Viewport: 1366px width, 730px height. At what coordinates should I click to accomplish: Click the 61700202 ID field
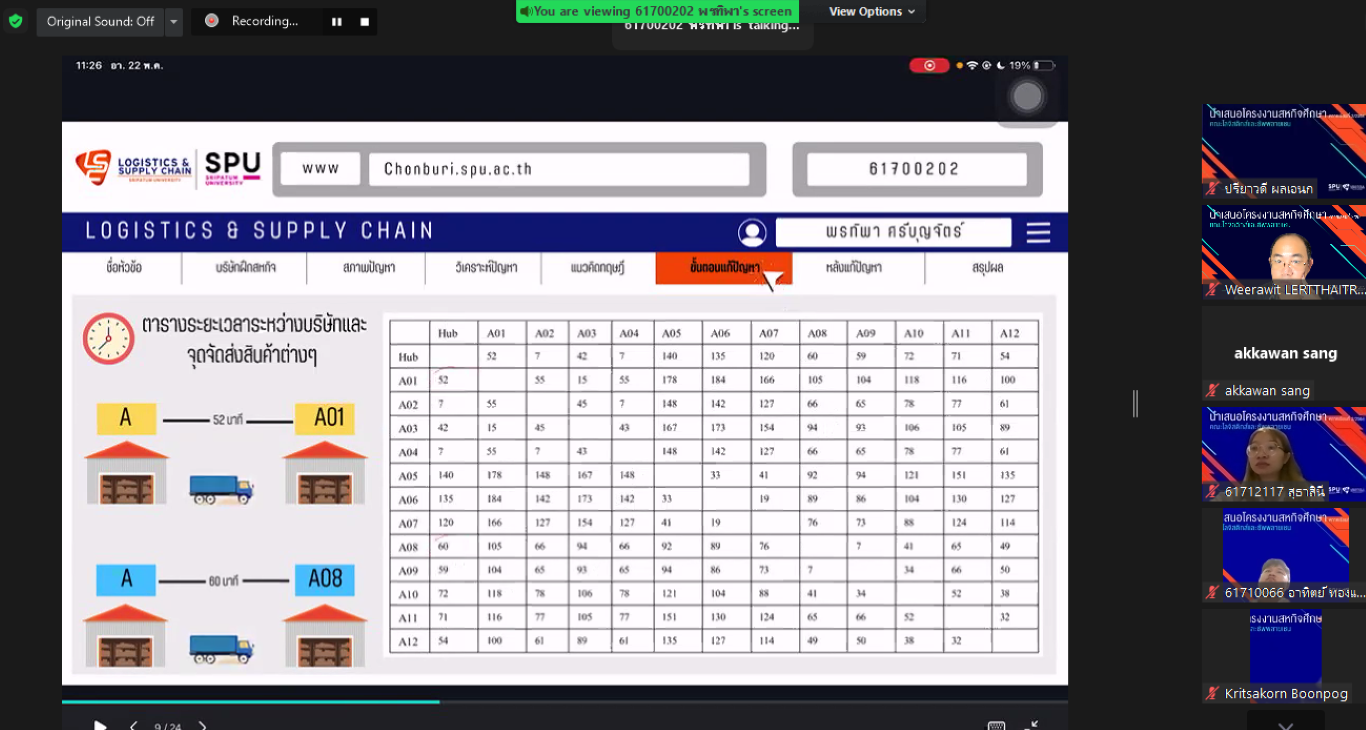pyautogui.click(x=917, y=169)
